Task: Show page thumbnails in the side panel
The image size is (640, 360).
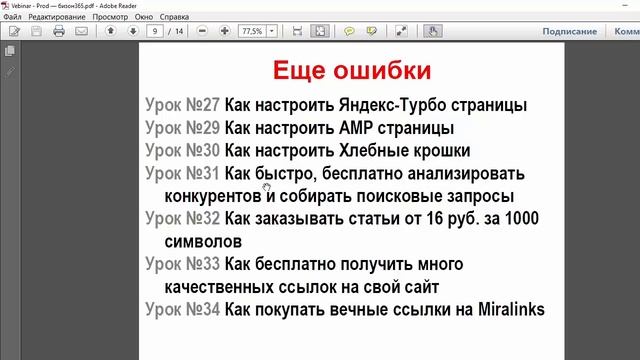Action: (x=10, y=51)
